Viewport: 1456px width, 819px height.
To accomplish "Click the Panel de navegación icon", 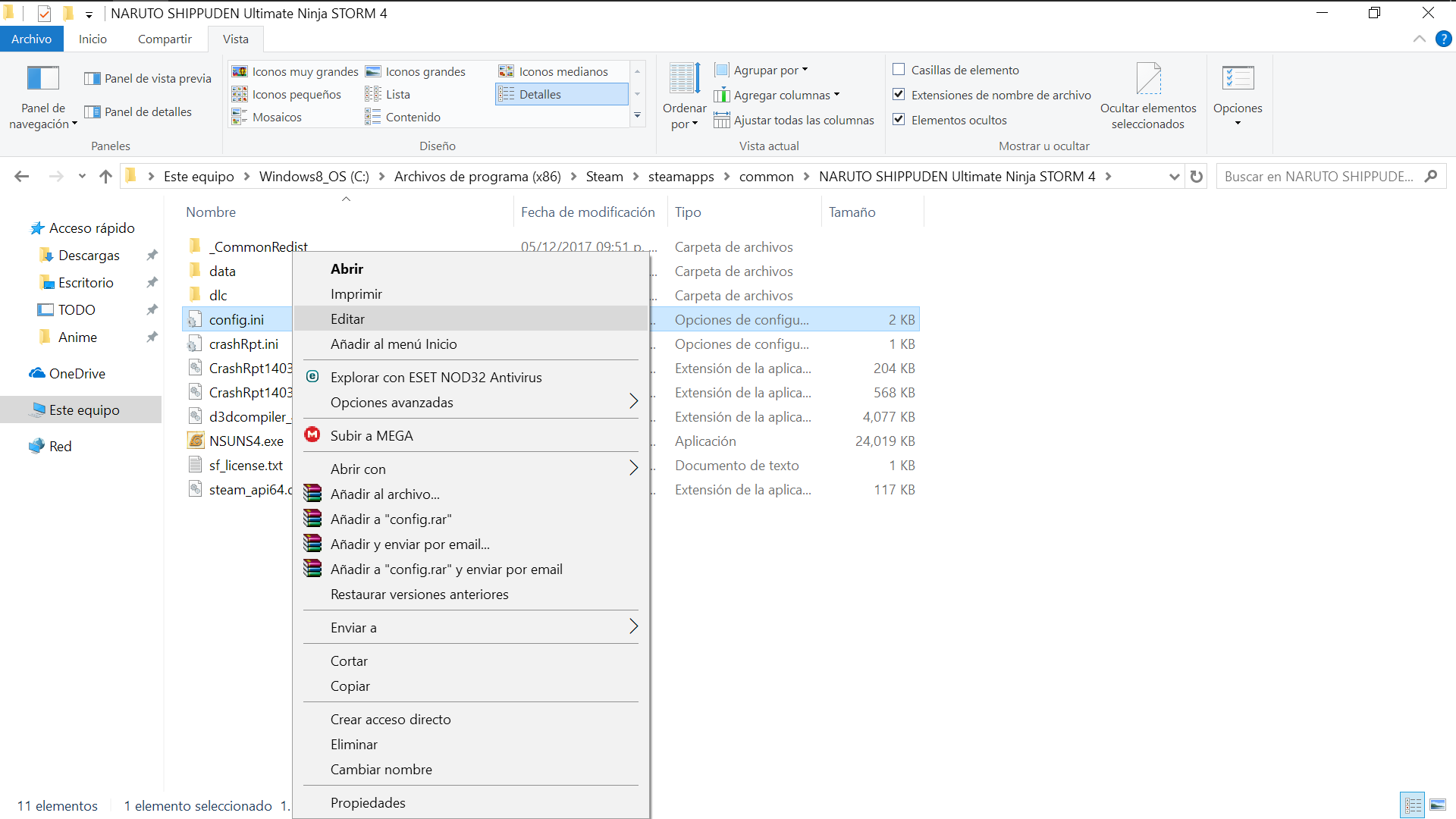I will tap(43, 78).
